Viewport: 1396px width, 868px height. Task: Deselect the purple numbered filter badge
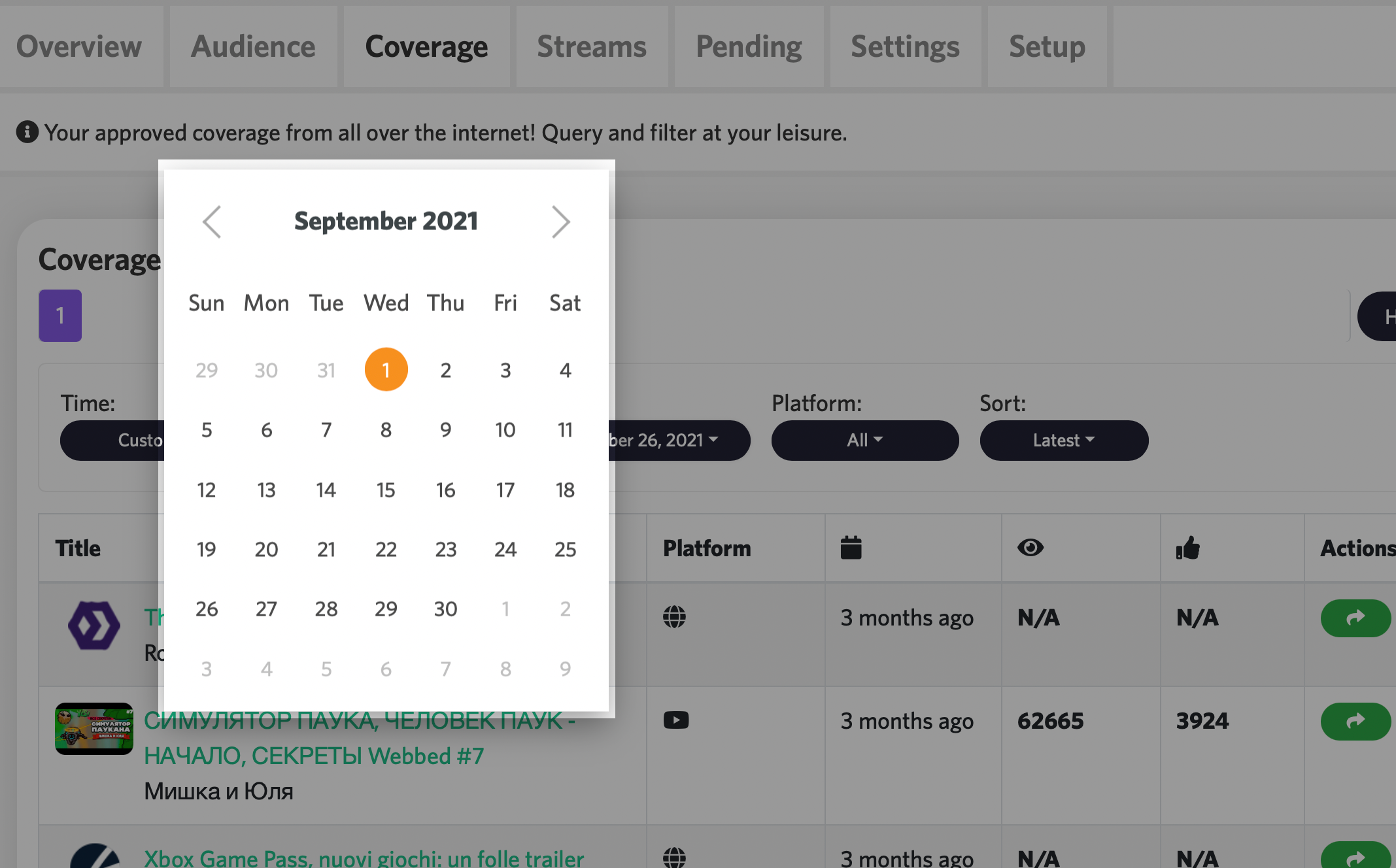(60, 316)
